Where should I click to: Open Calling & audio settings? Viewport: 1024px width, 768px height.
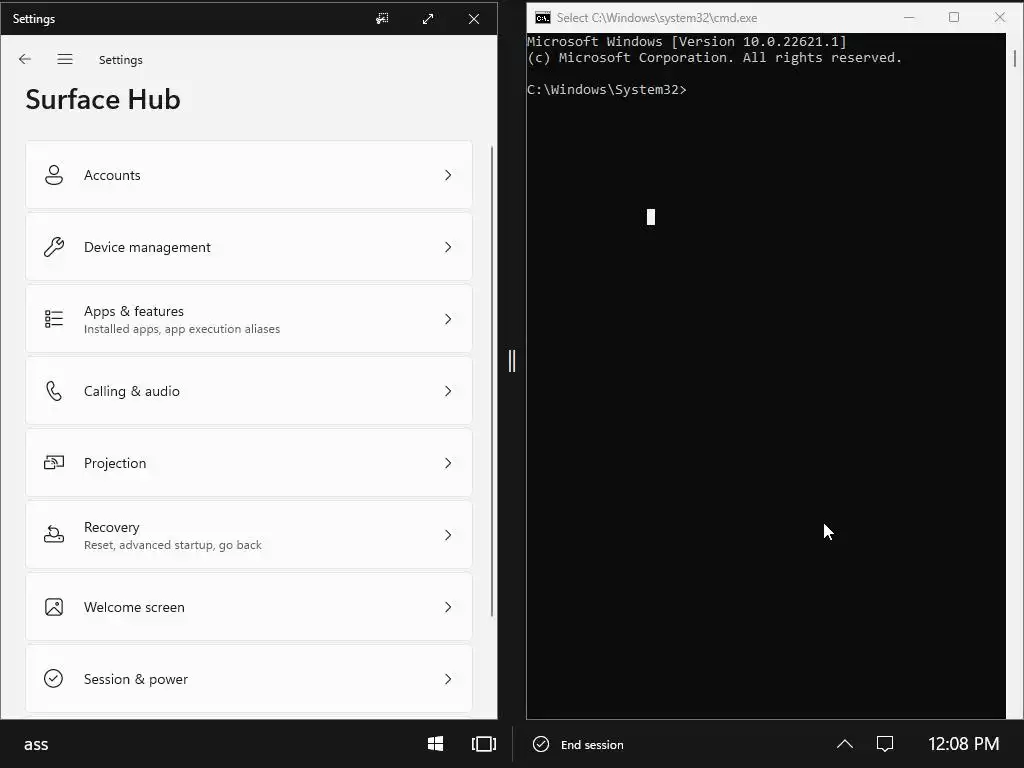(249, 391)
